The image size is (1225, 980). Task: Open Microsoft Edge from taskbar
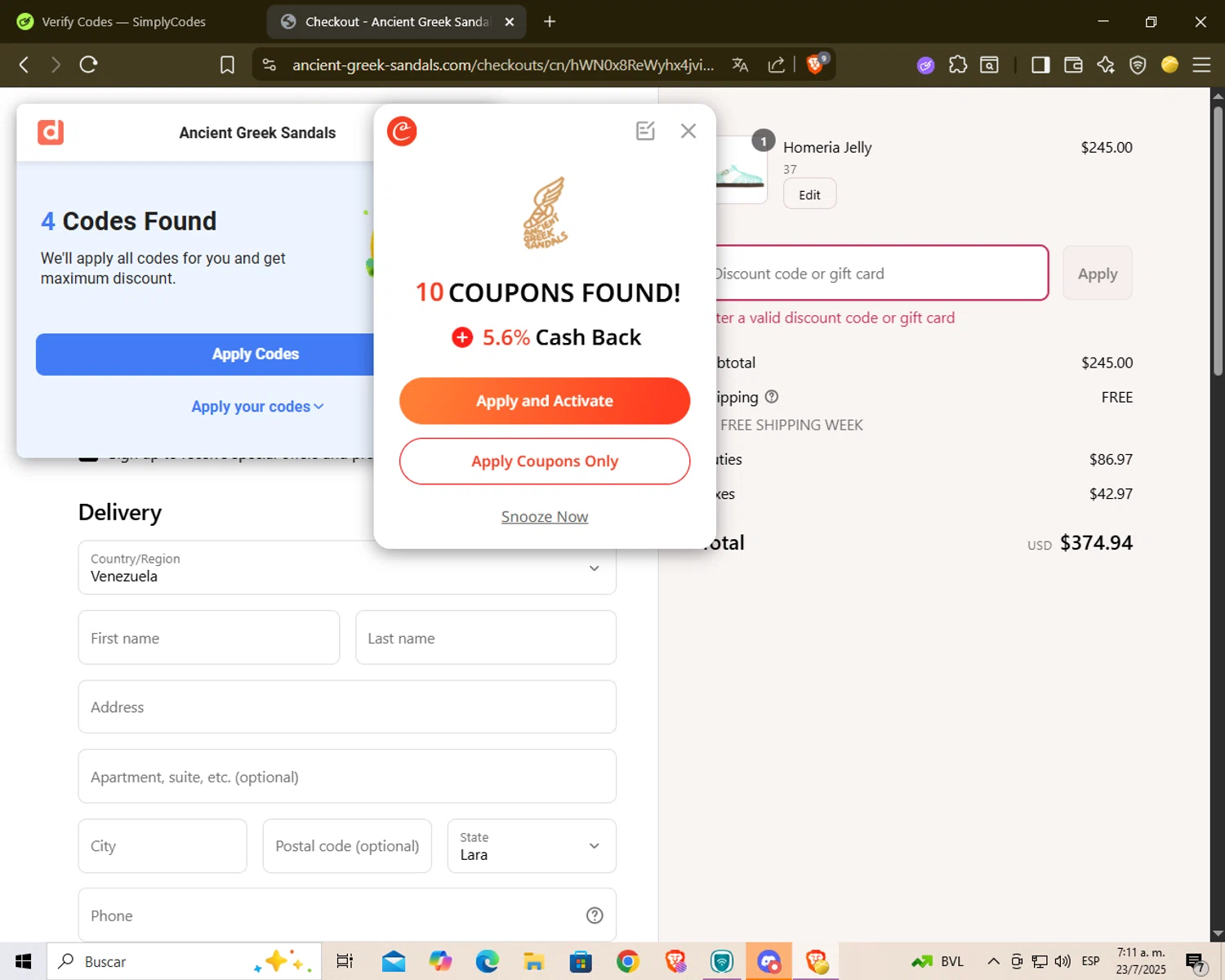488,961
